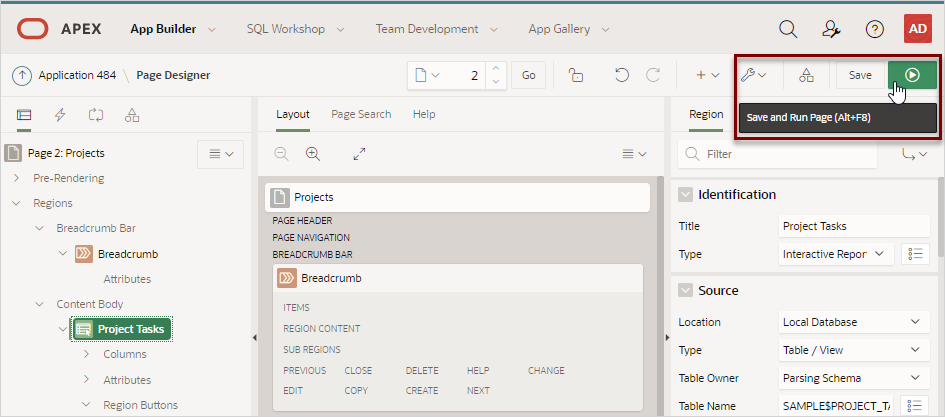Viewport: 945px width, 417px height.
Task: Open the list icon beside Table Name
Action: (915, 406)
